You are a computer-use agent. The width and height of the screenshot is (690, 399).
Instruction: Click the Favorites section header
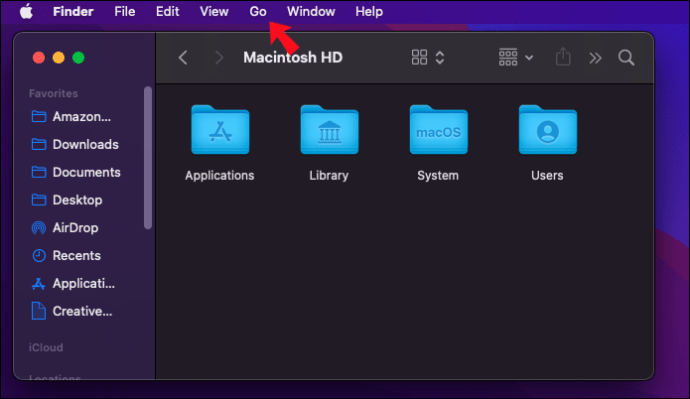click(53, 93)
